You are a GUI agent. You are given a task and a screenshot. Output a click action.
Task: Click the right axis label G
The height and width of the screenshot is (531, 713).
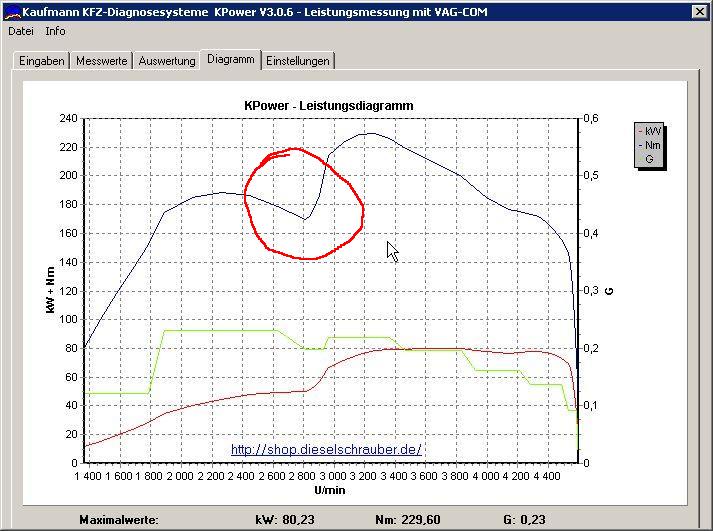[x=609, y=291]
